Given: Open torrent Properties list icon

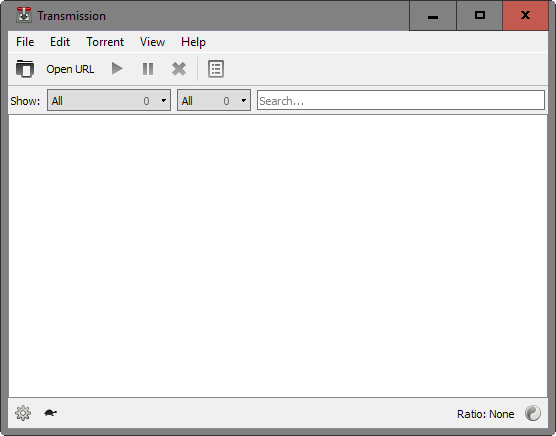Looking at the screenshot, I should coord(216,69).
